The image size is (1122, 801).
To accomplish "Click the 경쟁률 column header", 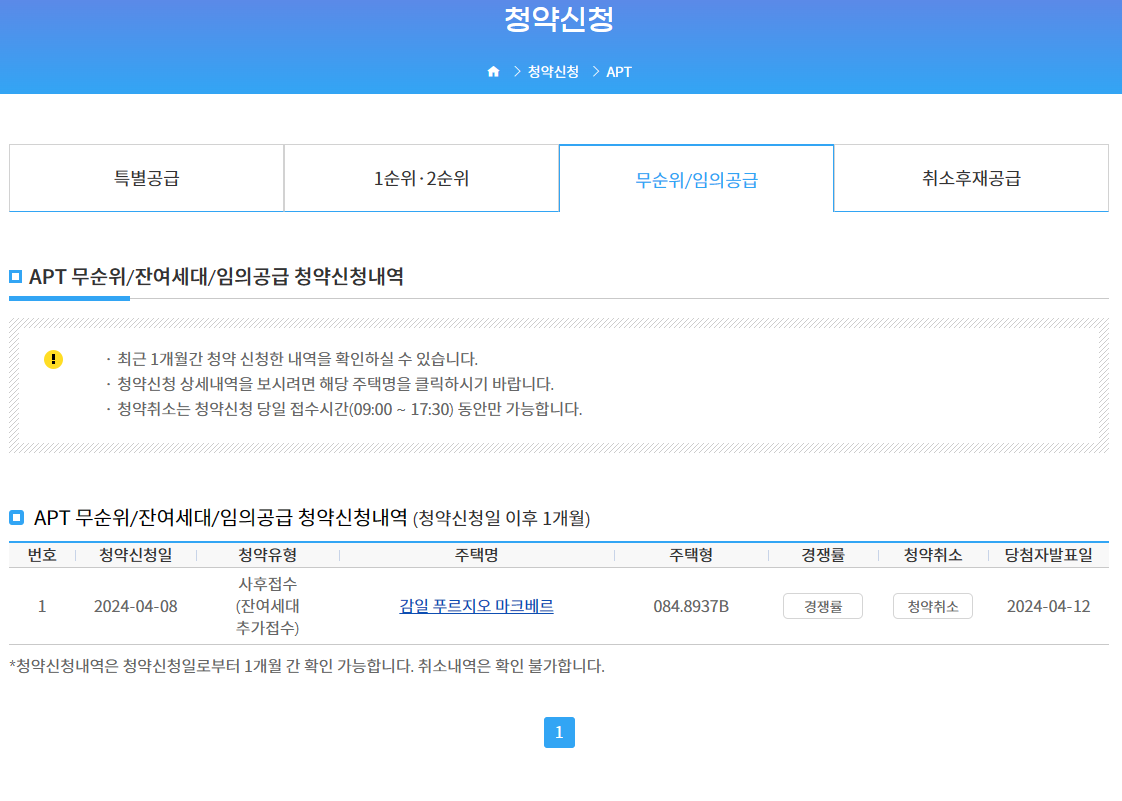I will point(823,555).
